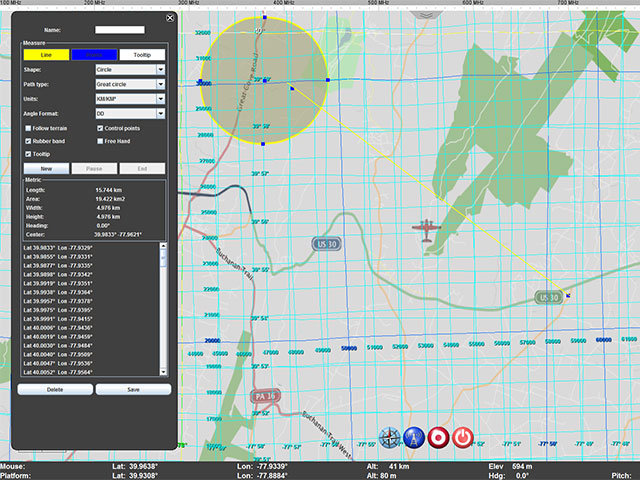Click the blue radio tower icon

[x=414, y=438]
